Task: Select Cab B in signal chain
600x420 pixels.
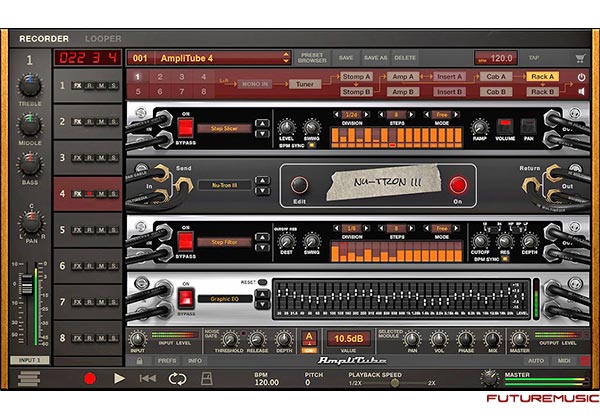Action: tap(496, 92)
